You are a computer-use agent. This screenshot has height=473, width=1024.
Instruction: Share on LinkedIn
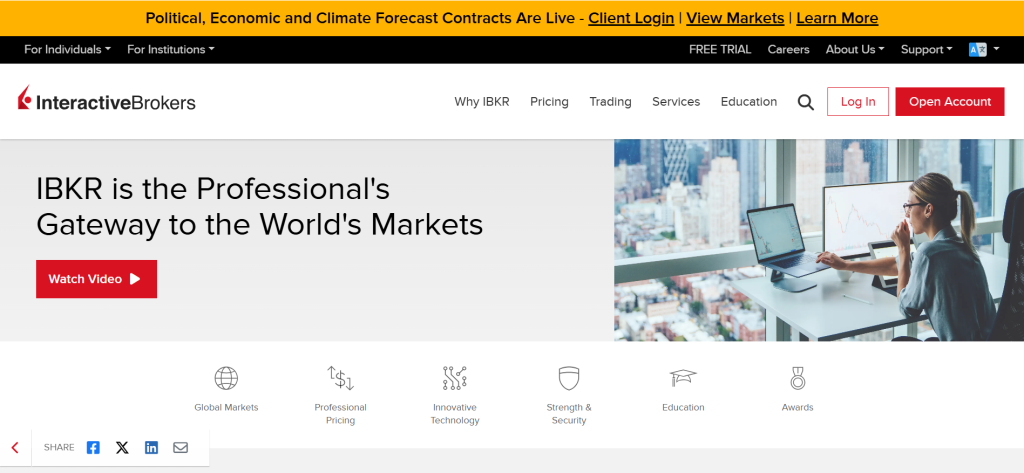pos(152,448)
